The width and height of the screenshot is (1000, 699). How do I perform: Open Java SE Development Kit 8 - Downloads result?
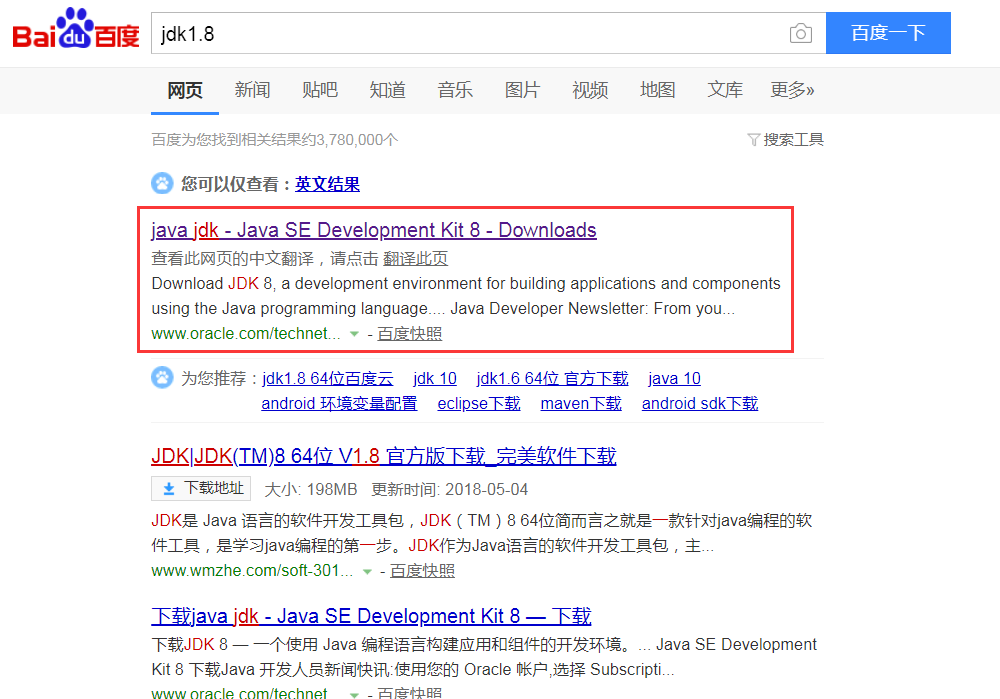(x=374, y=230)
